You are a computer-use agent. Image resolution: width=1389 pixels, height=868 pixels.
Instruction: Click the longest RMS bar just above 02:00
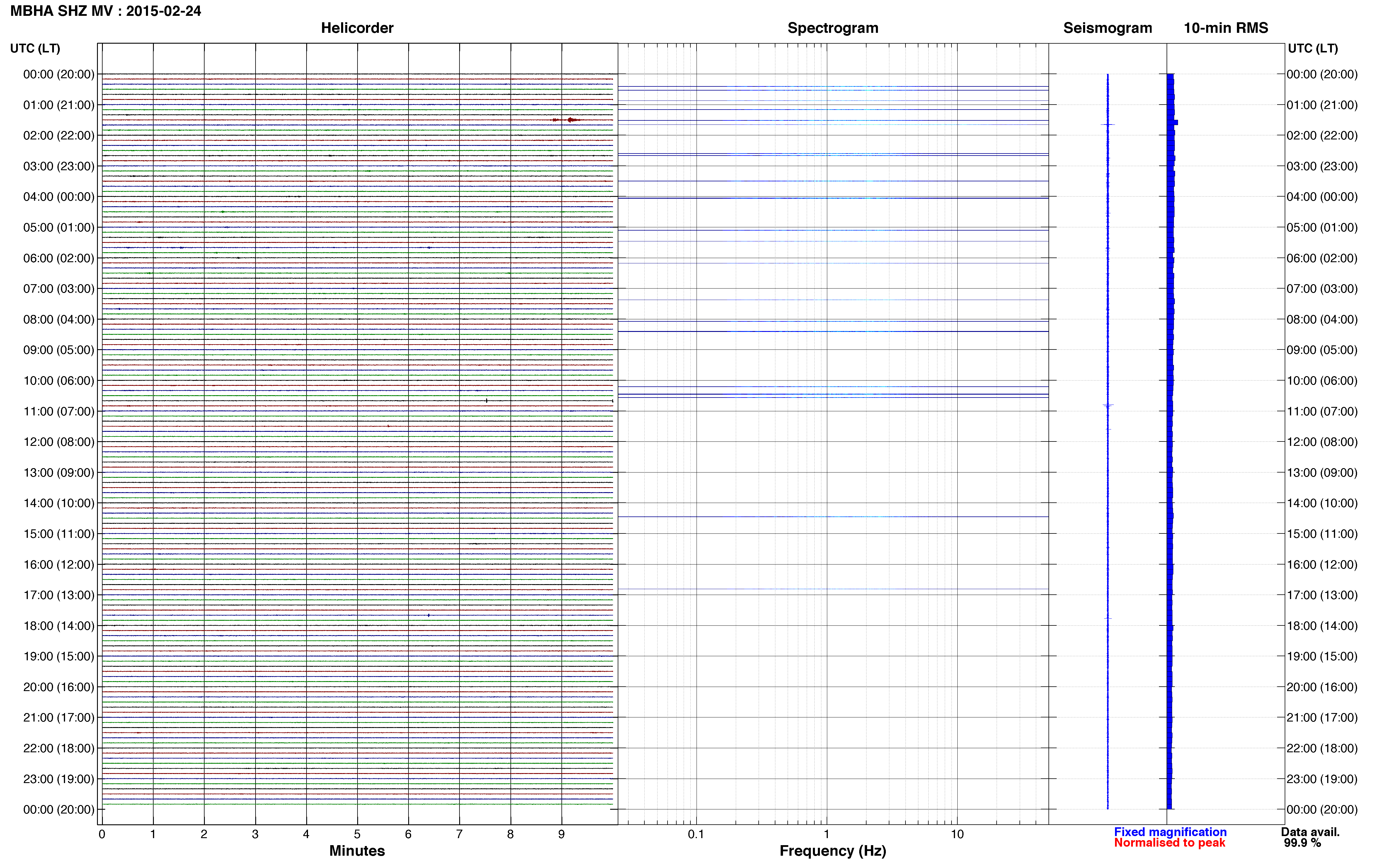(1172, 122)
